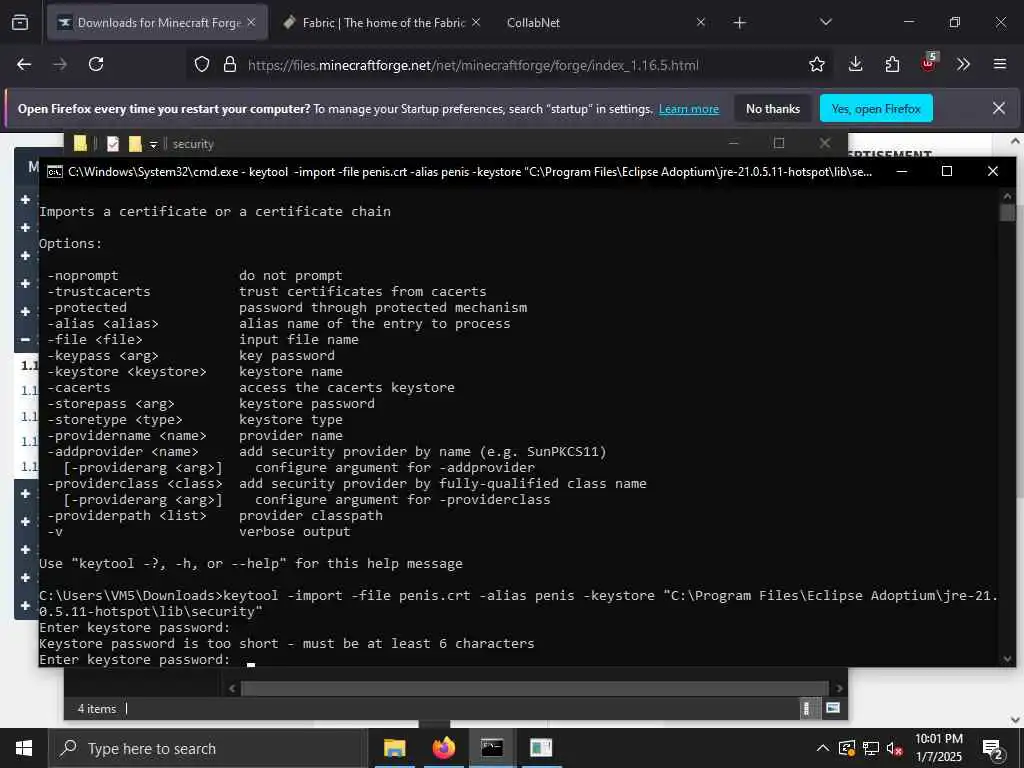Open Firefox from the taskbar
Image resolution: width=1024 pixels, height=768 pixels.
click(443, 748)
